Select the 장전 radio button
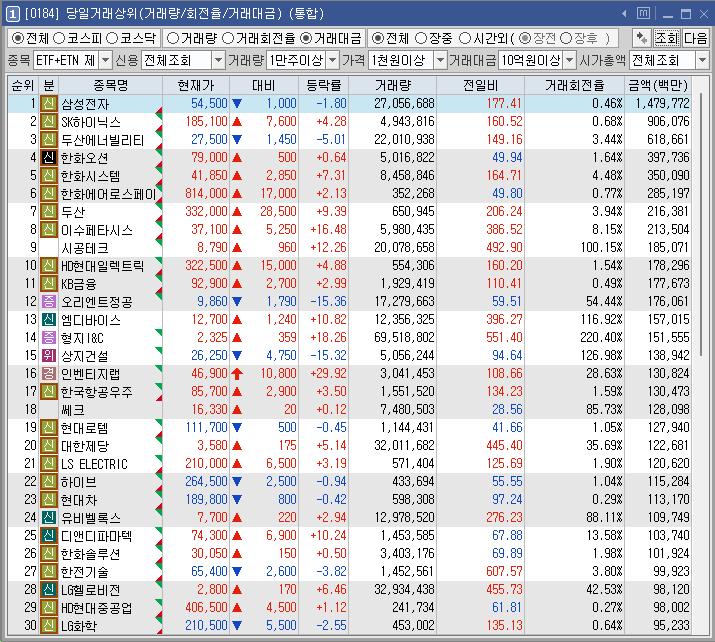 point(525,38)
